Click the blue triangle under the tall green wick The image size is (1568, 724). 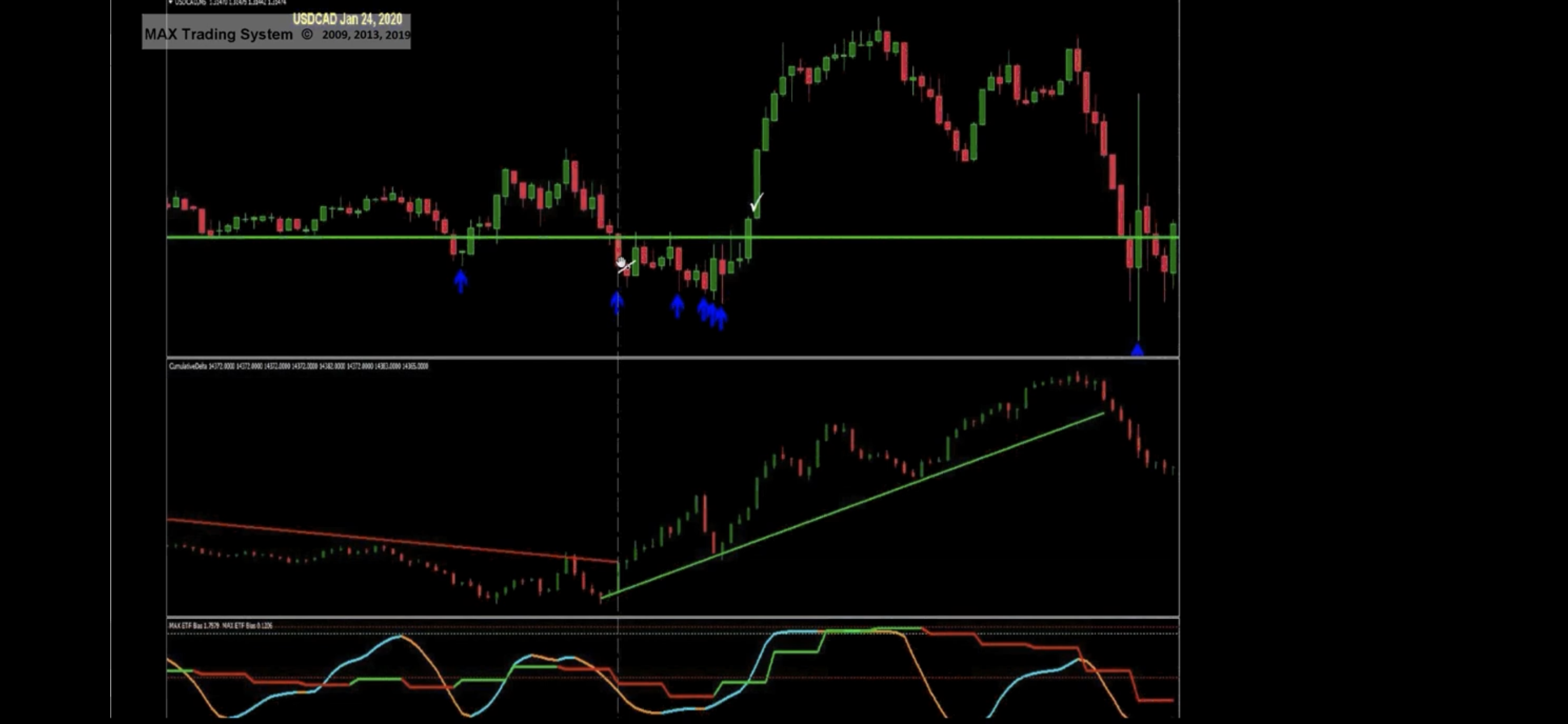coord(1137,349)
